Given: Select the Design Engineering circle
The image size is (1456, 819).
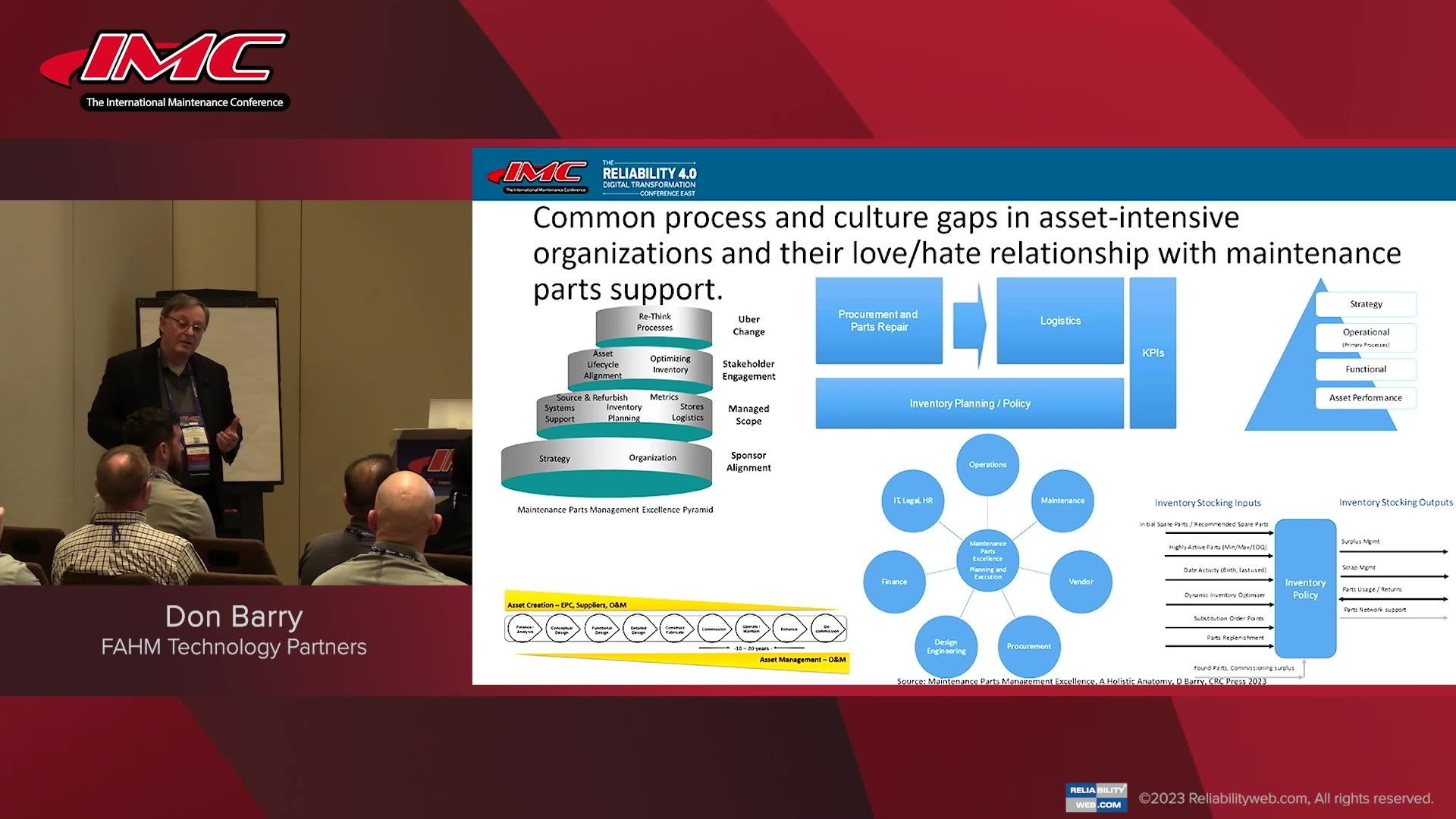Looking at the screenshot, I should click(x=946, y=646).
